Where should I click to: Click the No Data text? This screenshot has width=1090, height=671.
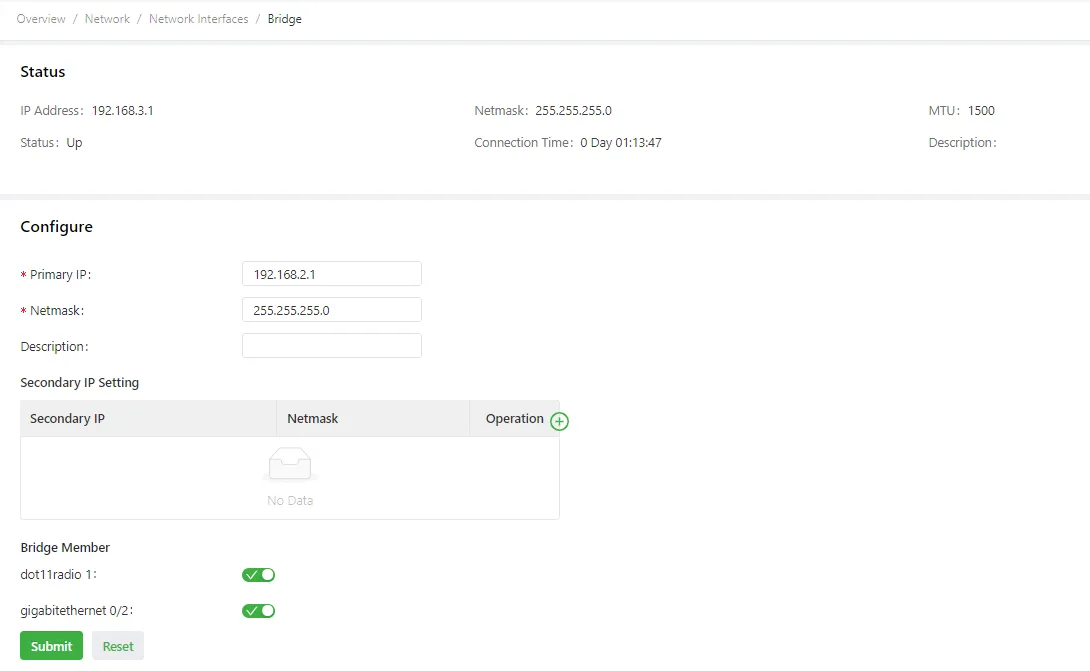tap(290, 501)
